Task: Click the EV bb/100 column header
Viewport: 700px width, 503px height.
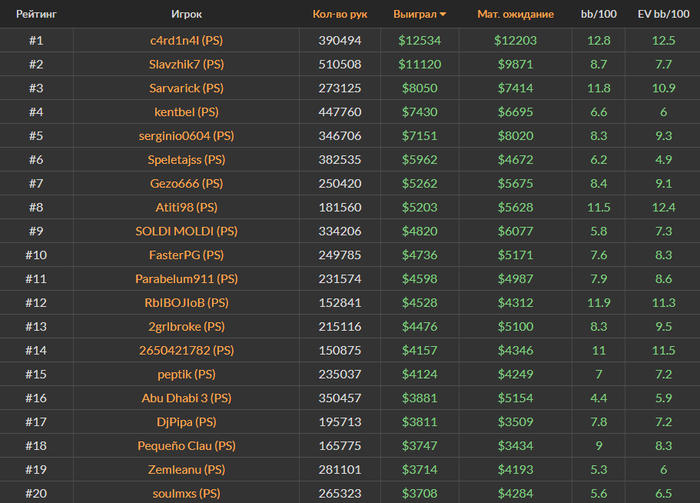Action: 663,14
